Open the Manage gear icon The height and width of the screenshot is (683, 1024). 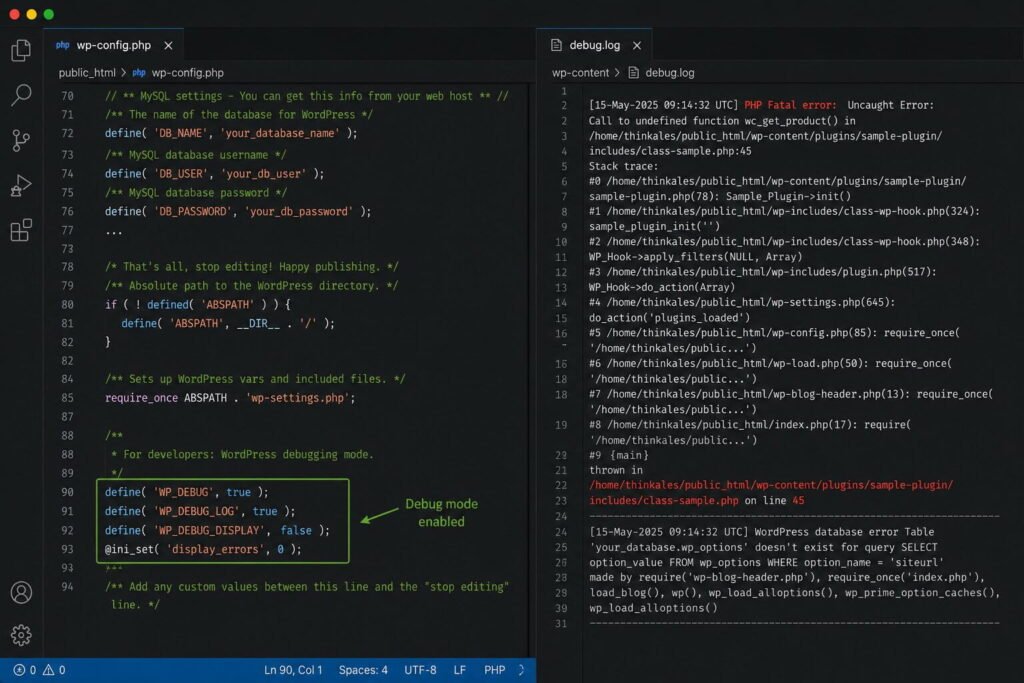pos(21,635)
